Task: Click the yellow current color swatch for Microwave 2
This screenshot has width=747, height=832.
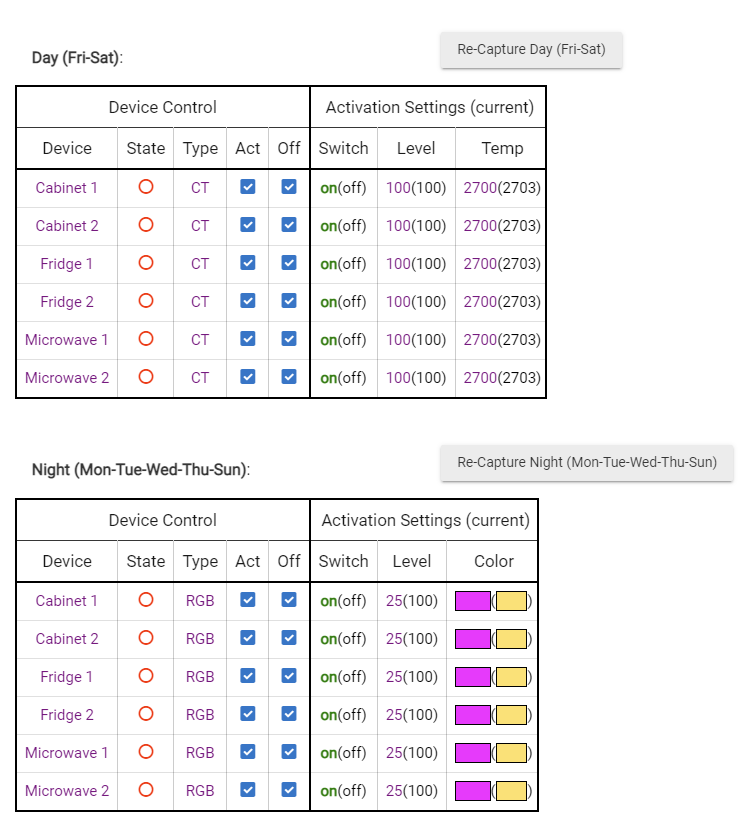Action: coord(511,791)
